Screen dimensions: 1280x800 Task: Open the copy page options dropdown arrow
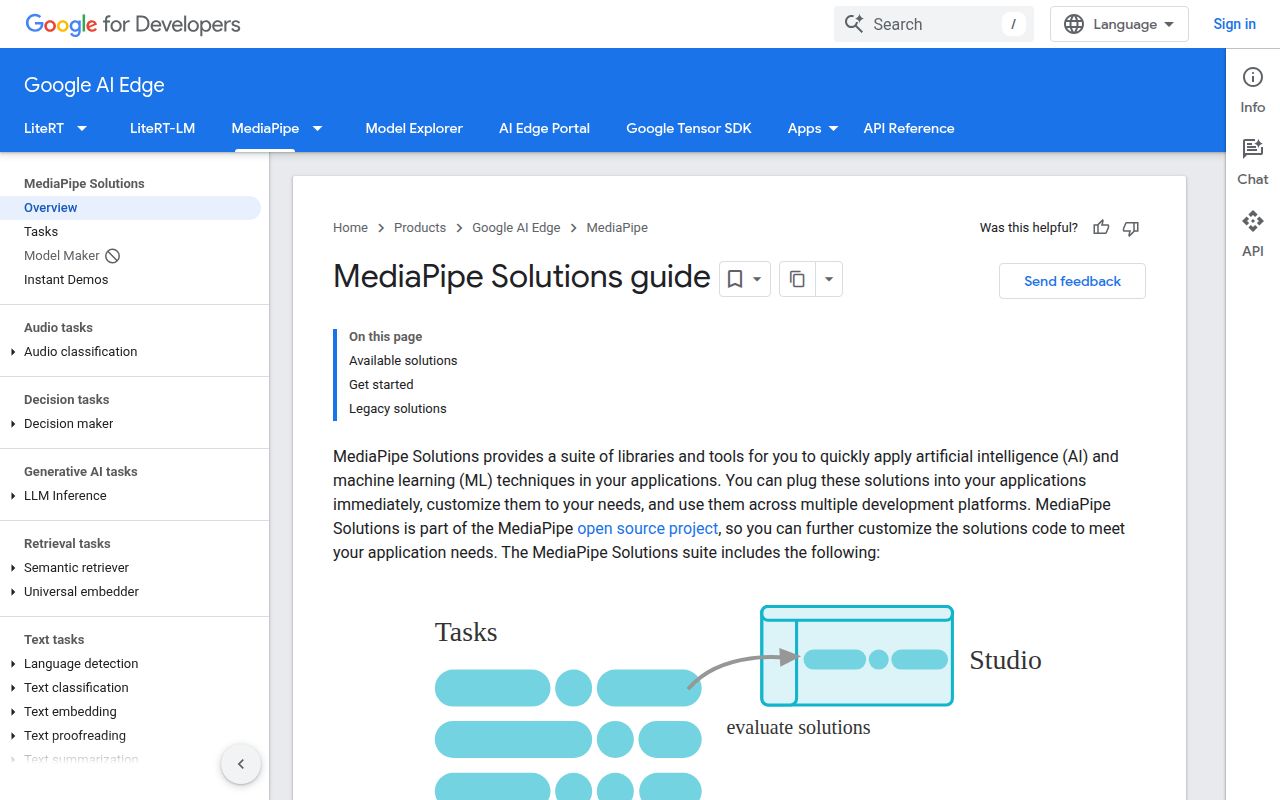point(829,279)
